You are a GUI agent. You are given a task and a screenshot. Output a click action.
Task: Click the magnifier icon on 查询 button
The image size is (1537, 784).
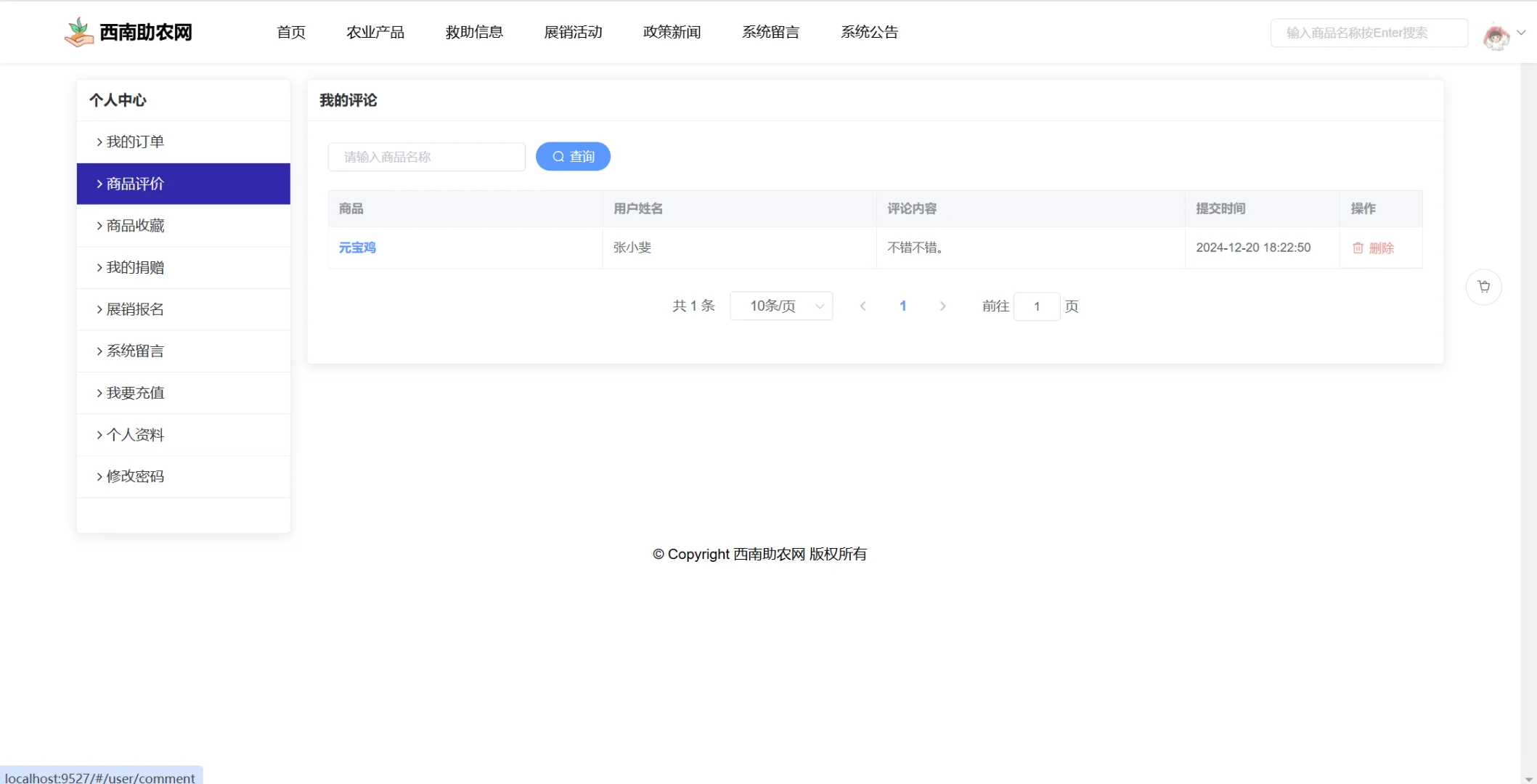tap(558, 156)
